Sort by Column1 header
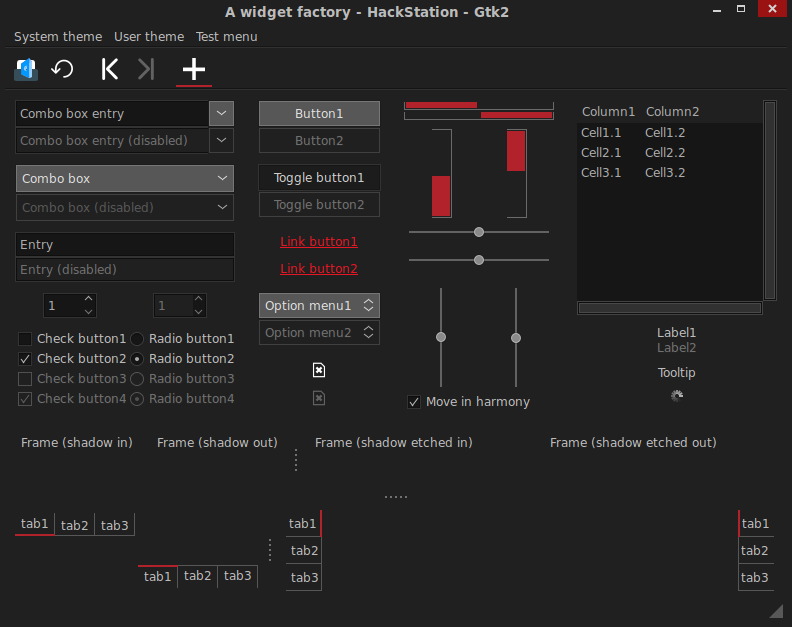792x627 pixels. (608, 112)
